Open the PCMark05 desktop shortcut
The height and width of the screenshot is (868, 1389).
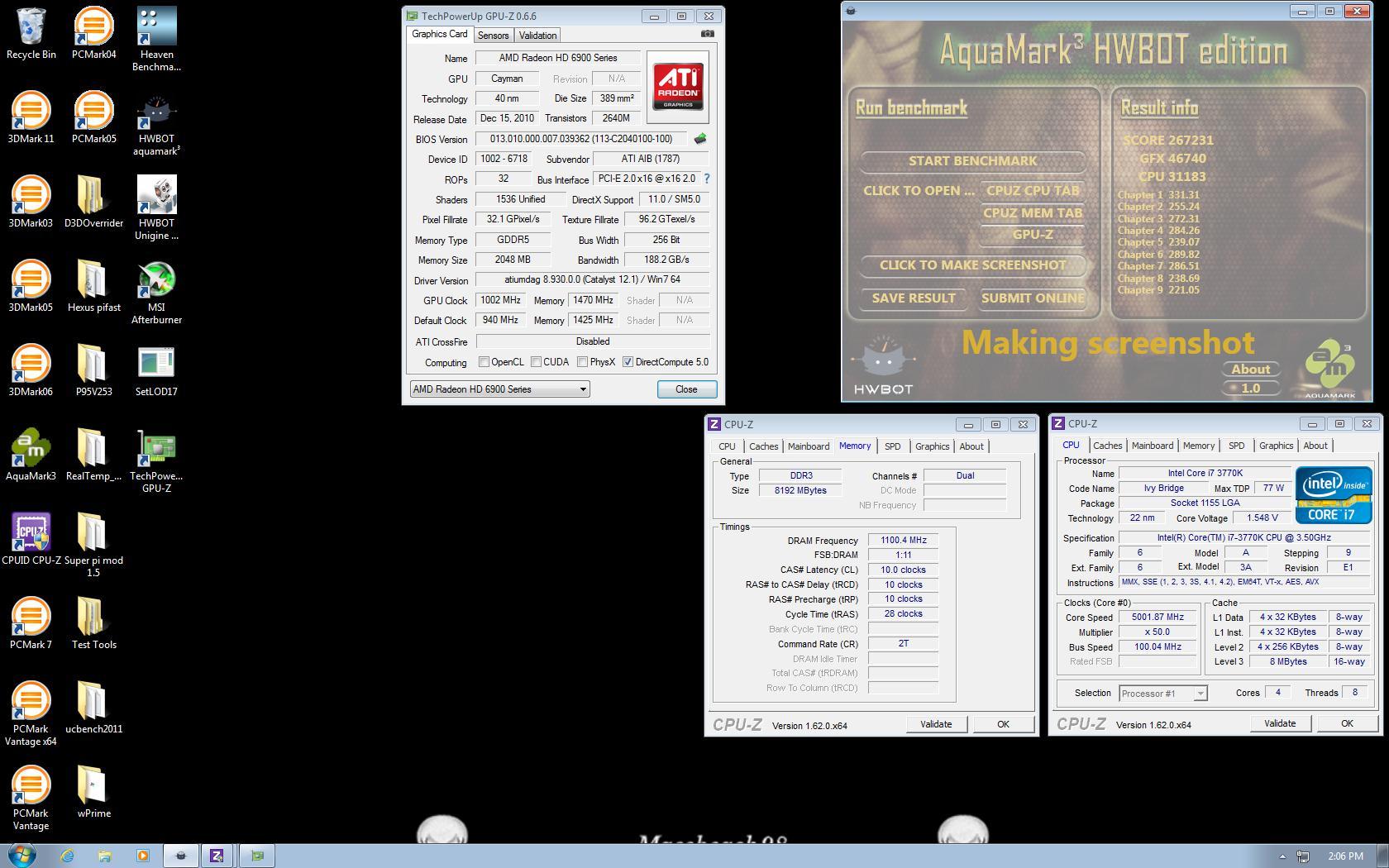(x=93, y=118)
